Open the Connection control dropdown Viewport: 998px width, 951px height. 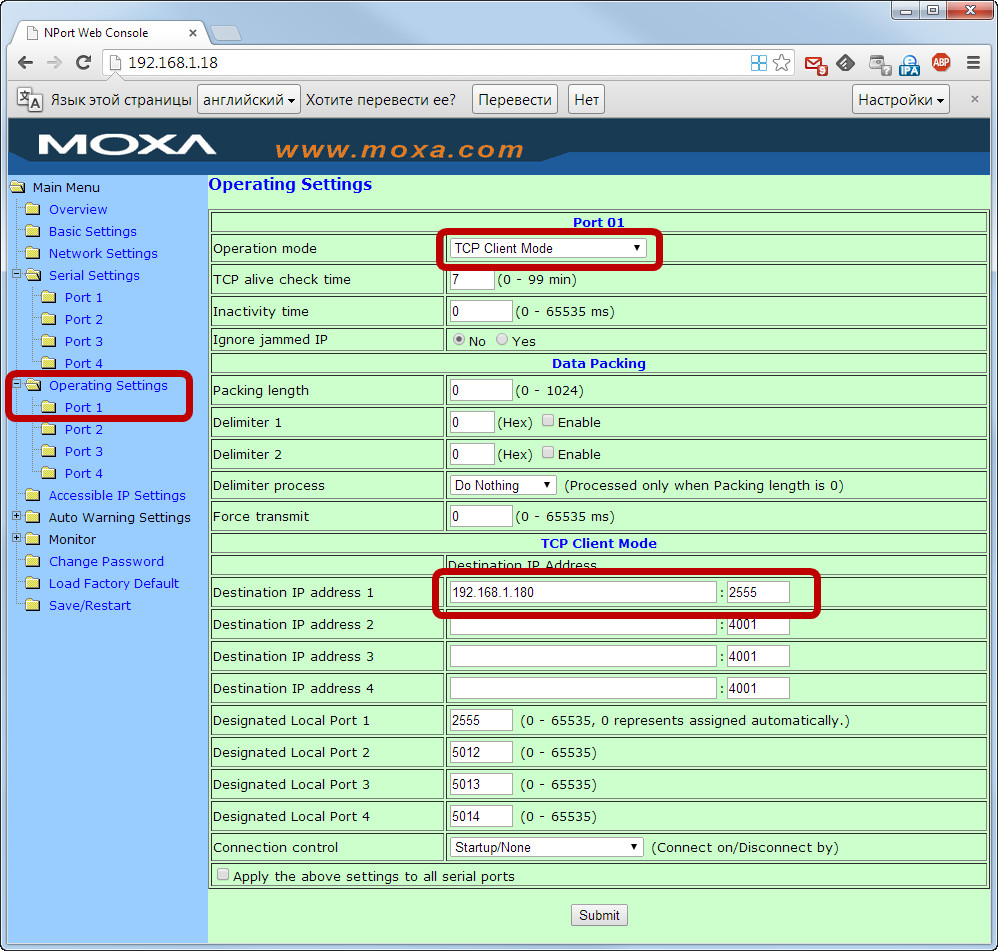[545, 847]
